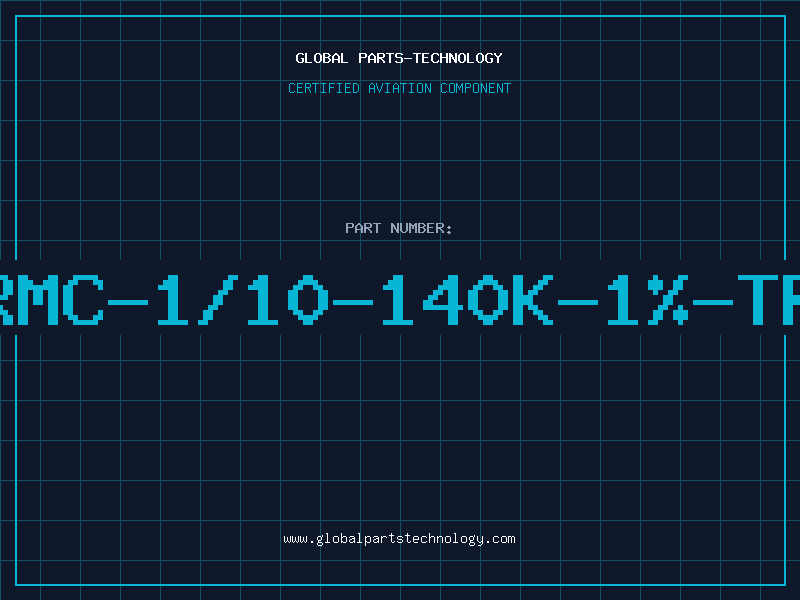Image resolution: width=800 pixels, height=600 pixels.
Task: Click the dash between RMC and 1/10
Action: [128, 303]
